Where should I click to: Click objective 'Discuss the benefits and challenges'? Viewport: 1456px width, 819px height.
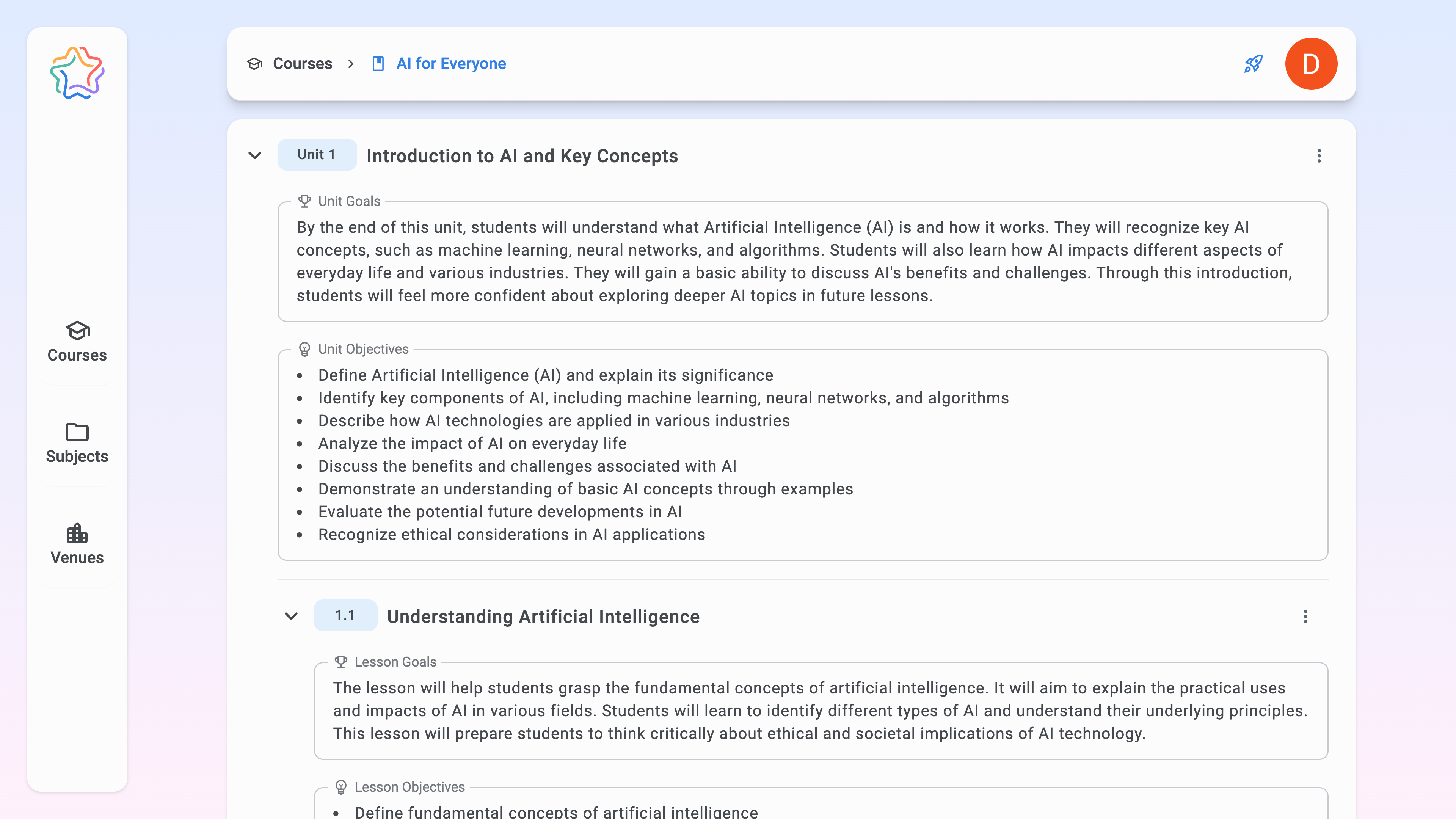[527, 466]
